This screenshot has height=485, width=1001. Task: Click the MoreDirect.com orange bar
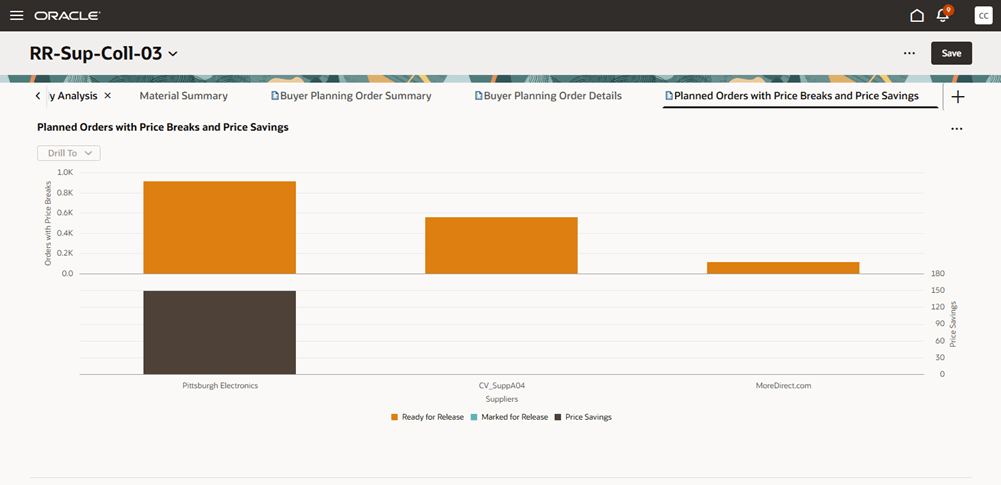tap(783, 268)
